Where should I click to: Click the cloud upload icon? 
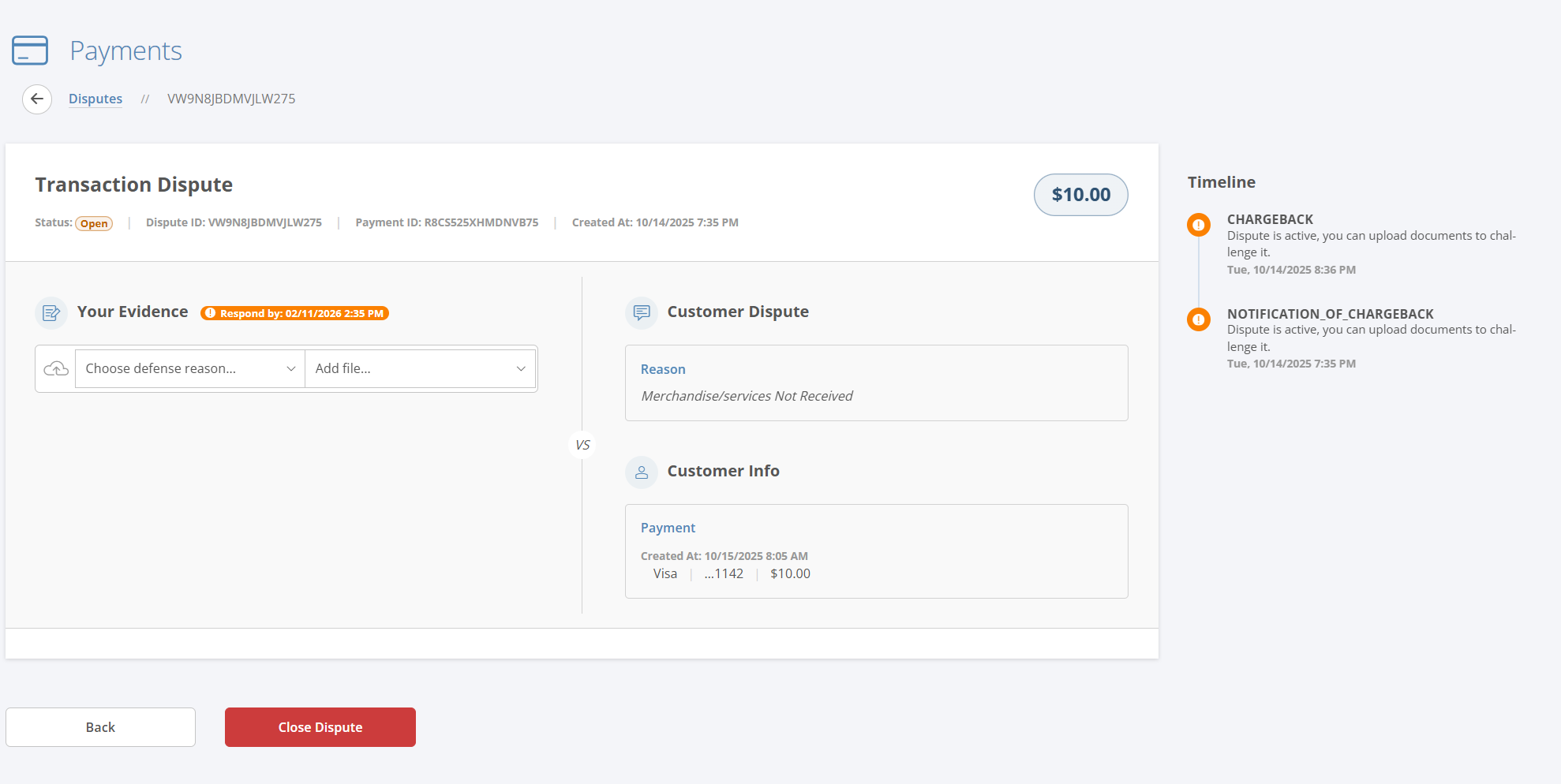click(x=56, y=368)
